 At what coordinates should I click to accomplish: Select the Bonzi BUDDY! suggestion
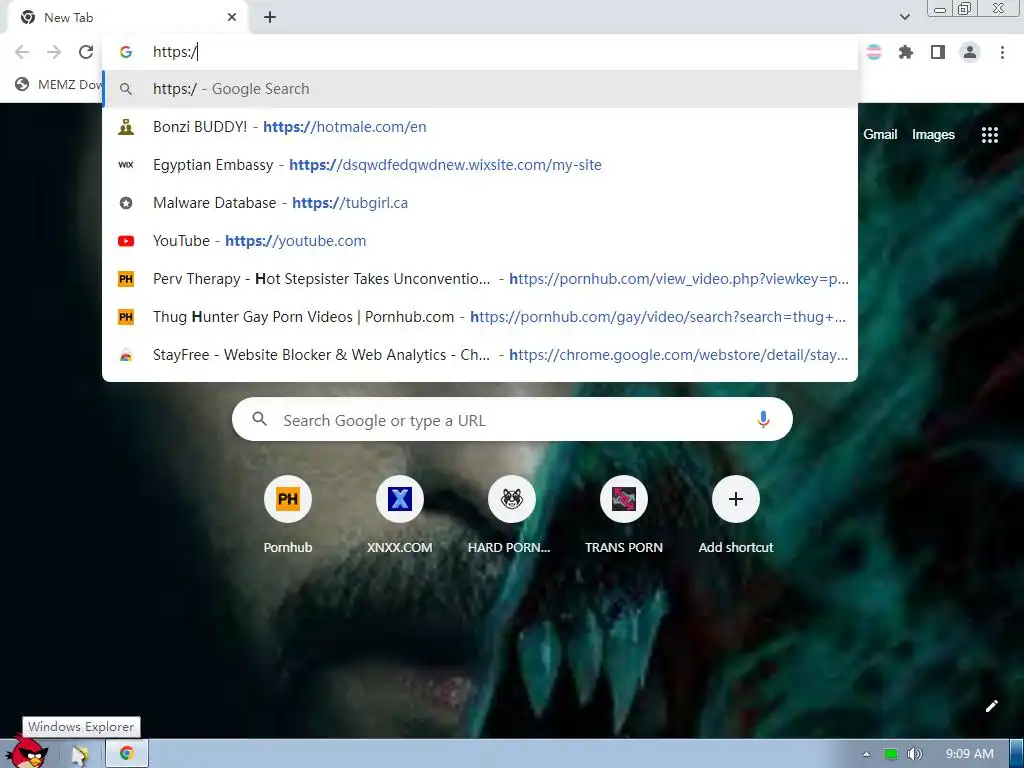coord(480,127)
